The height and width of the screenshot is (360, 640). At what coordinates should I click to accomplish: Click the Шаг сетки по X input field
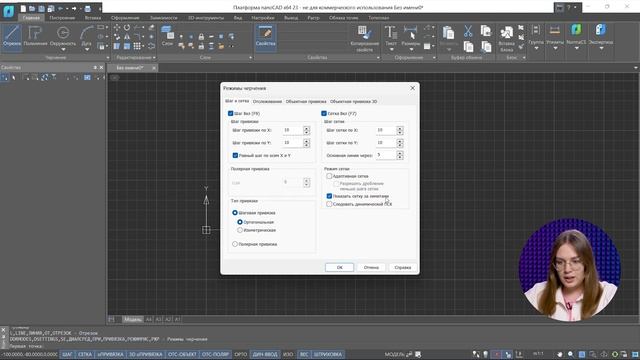tap(386, 130)
